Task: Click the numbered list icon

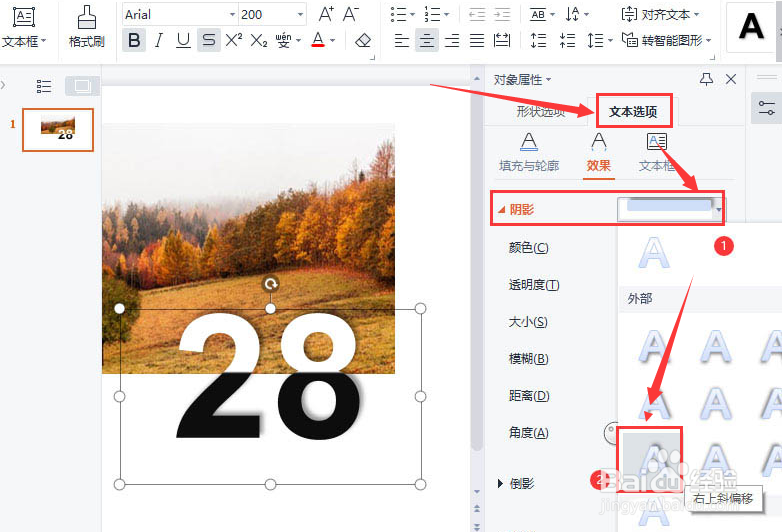Action: tap(432, 14)
